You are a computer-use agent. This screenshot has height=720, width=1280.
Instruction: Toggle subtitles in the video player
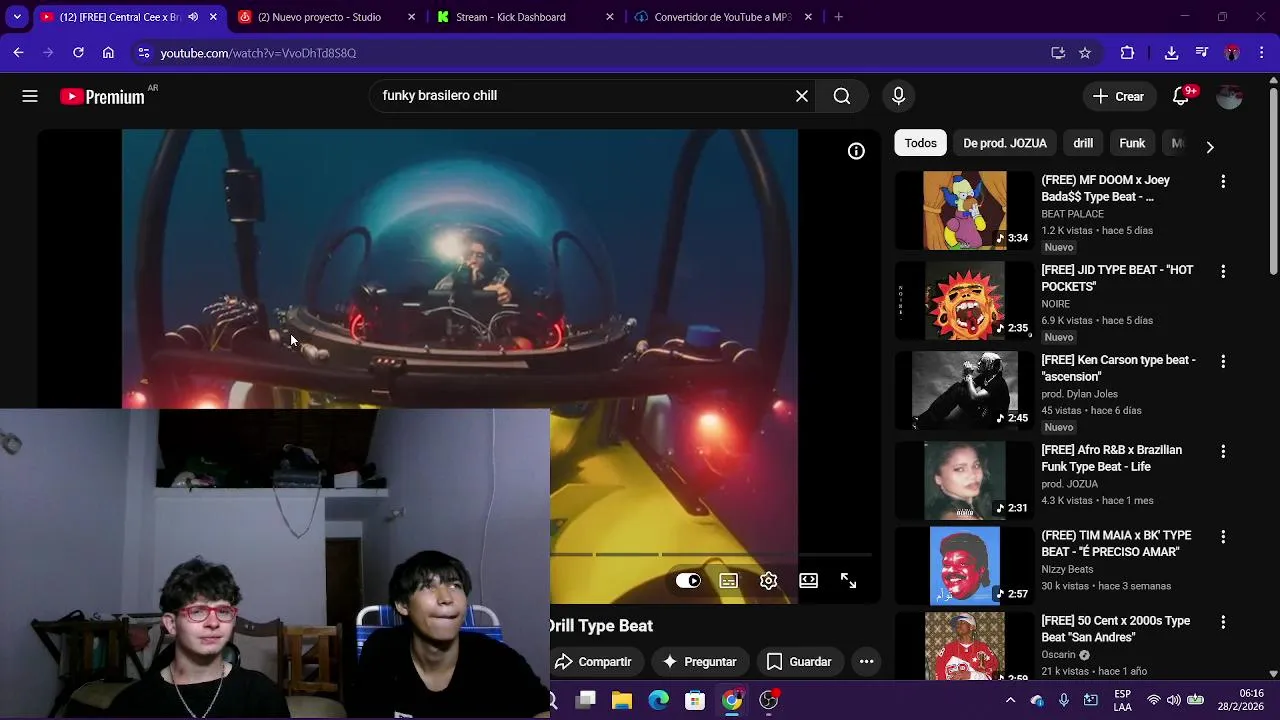pos(728,581)
